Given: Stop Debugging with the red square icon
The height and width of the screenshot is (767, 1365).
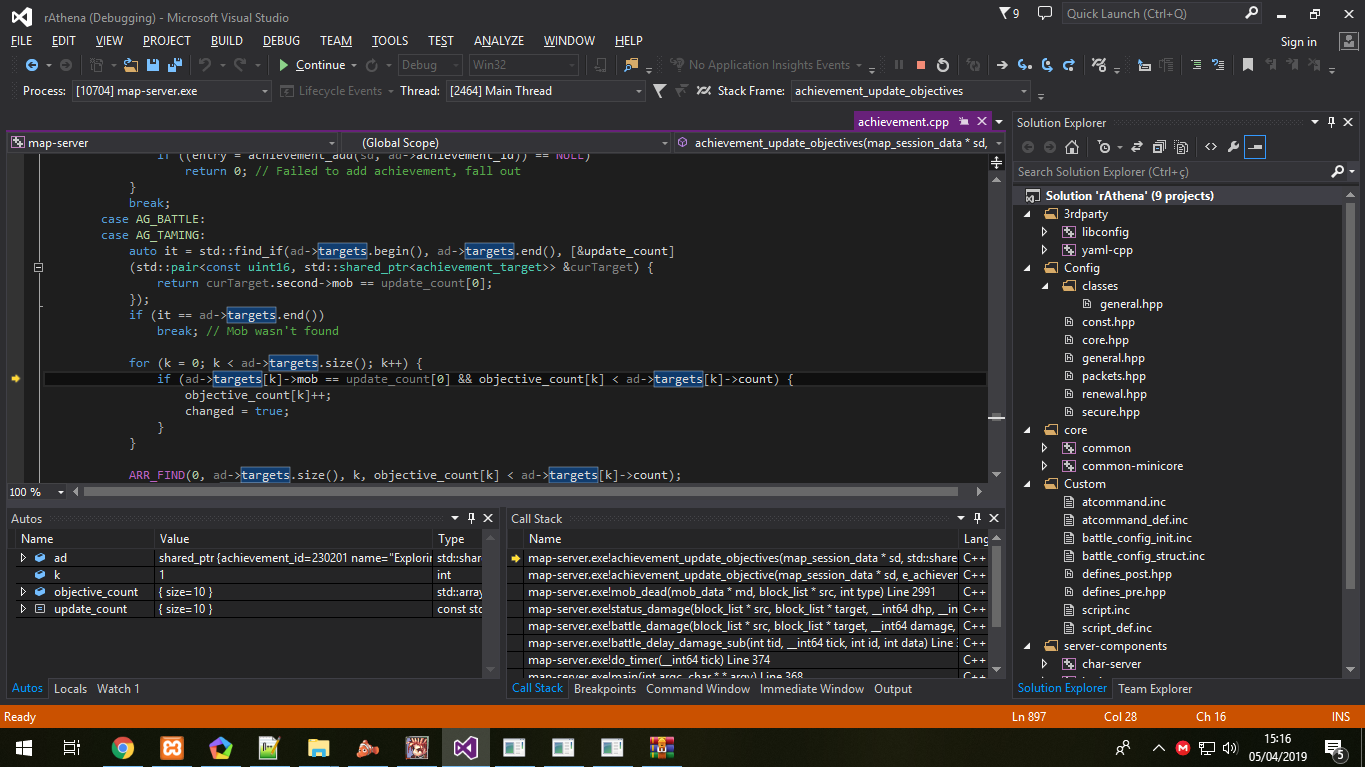Looking at the screenshot, I should click(x=920, y=64).
